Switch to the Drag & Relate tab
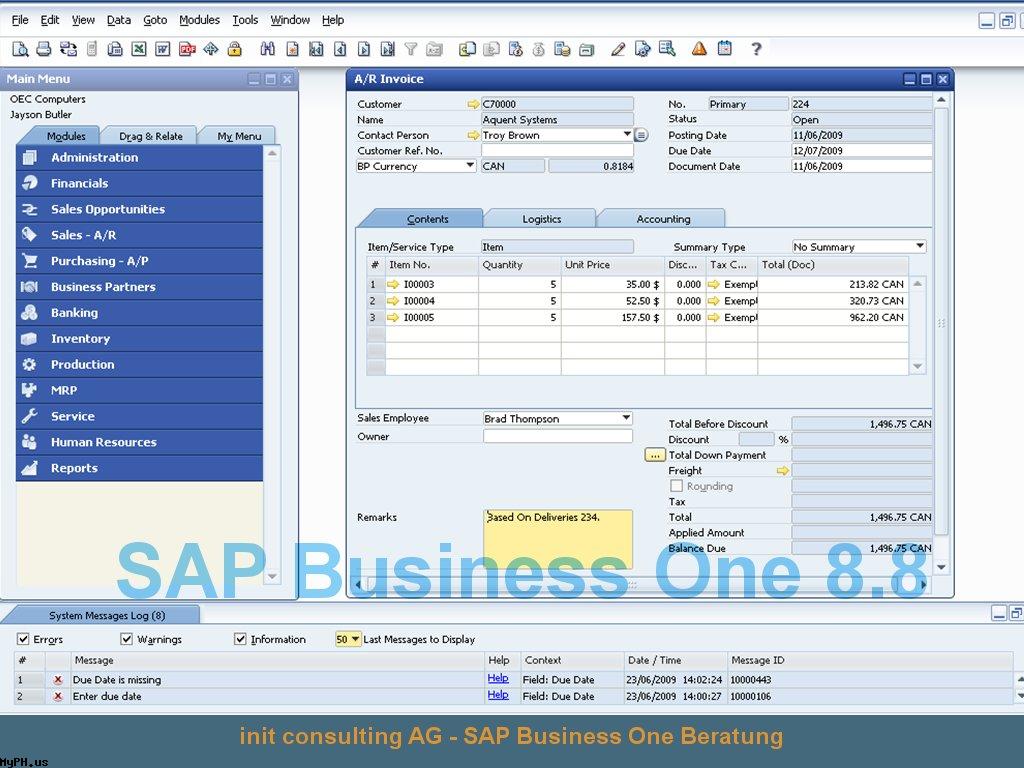This screenshot has width=1024, height=768. click(151, 136)
